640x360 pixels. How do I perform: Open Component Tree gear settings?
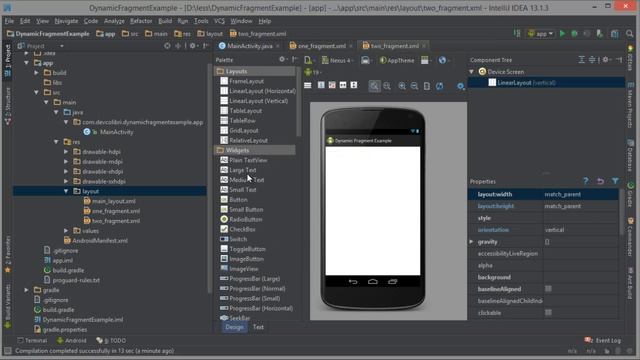click(606, 60)
